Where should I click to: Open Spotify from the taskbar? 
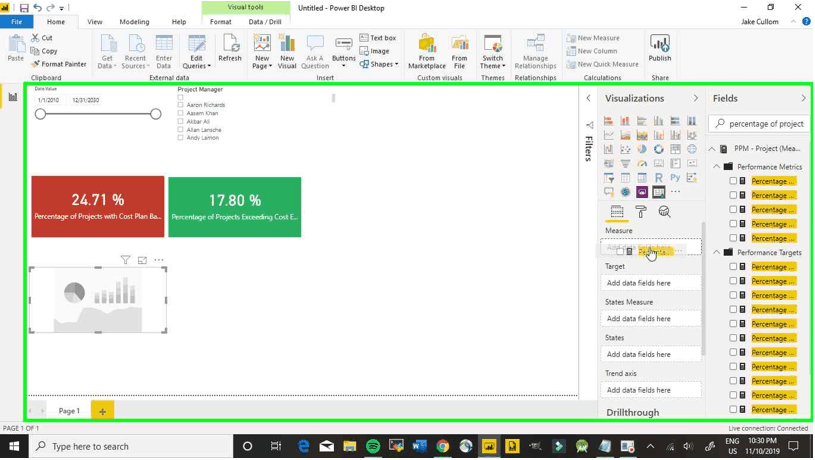pos(373,446)
